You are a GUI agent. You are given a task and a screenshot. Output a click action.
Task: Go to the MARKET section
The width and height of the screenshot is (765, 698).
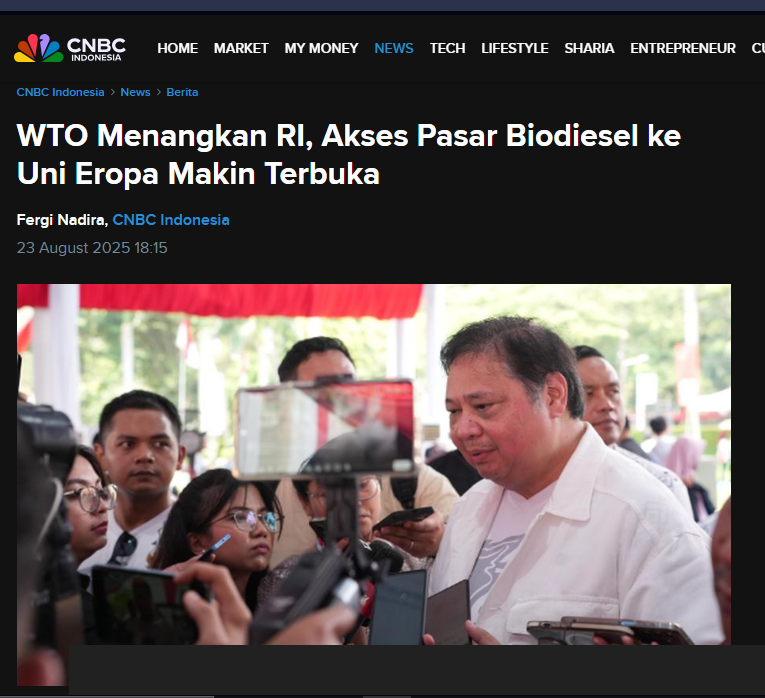pyautogui.click(x=241, y=48)
